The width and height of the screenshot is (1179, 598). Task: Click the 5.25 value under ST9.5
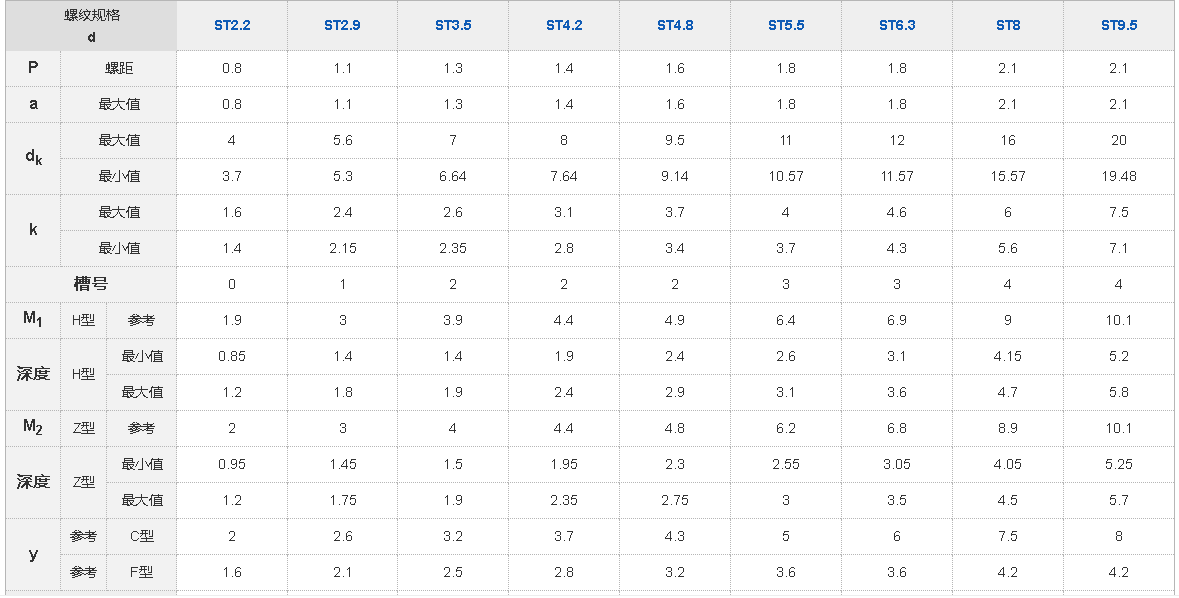click(x=1119, y=464)
